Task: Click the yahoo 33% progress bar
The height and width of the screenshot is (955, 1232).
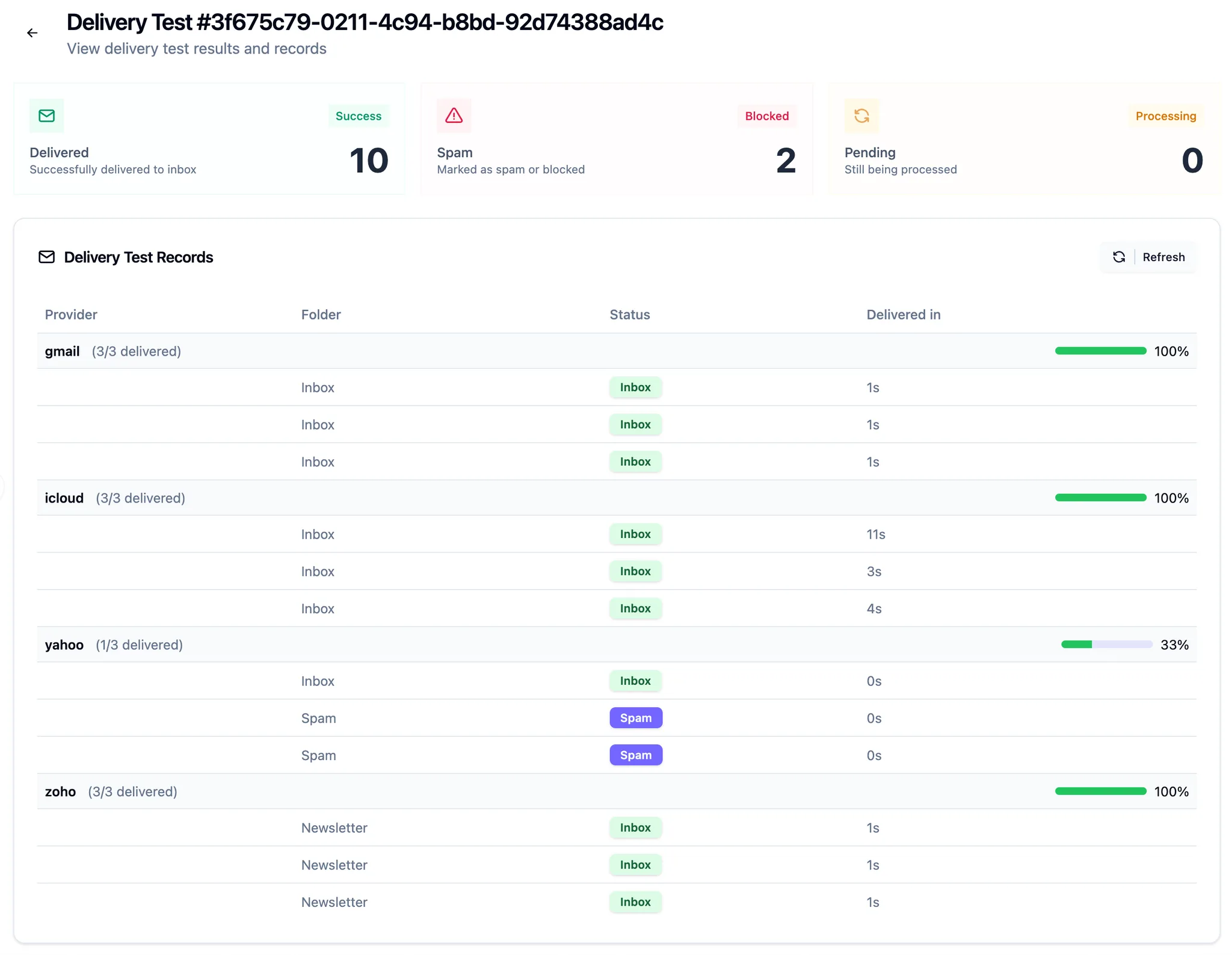Action: (x=1106, y=644)
